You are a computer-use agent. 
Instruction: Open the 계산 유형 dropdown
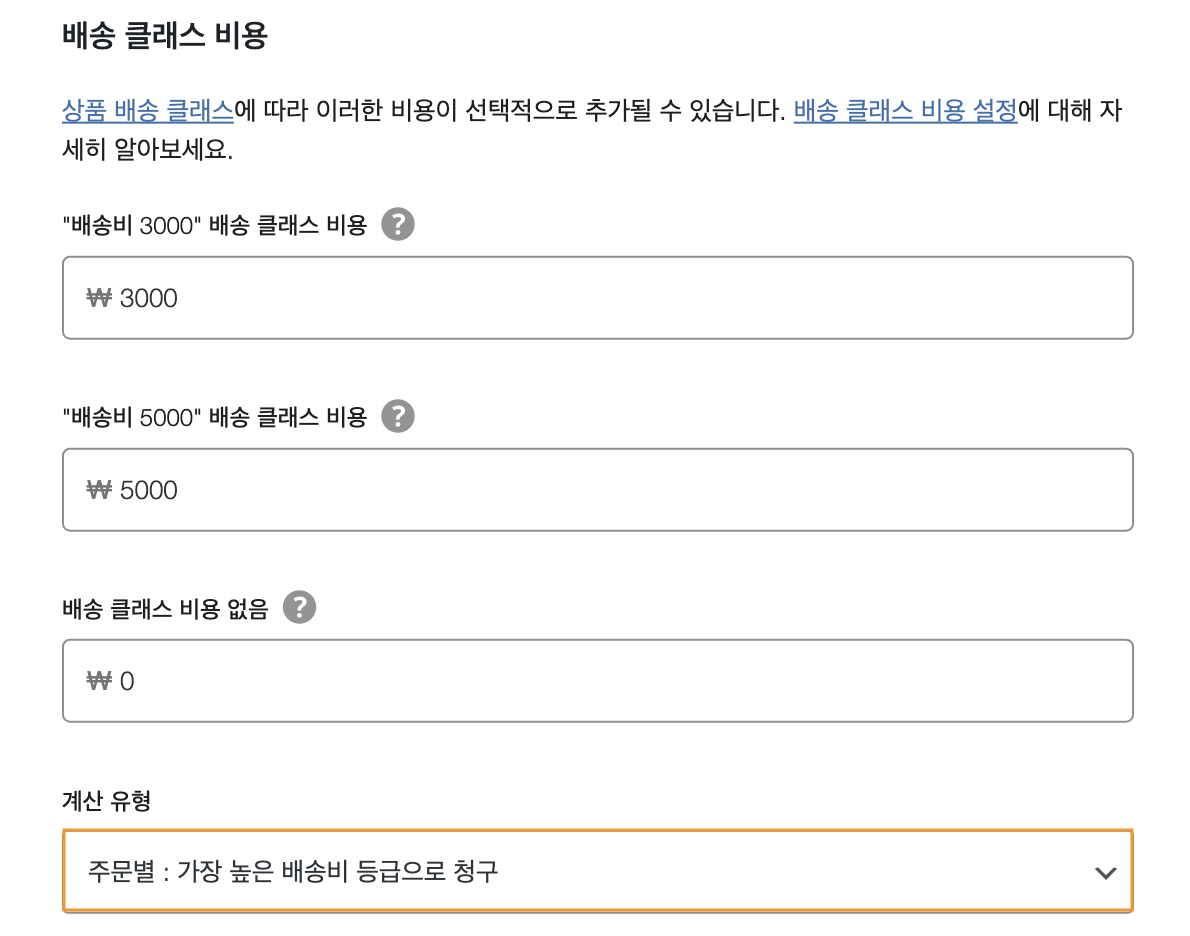pyautogui.click(x=598, y=871)
